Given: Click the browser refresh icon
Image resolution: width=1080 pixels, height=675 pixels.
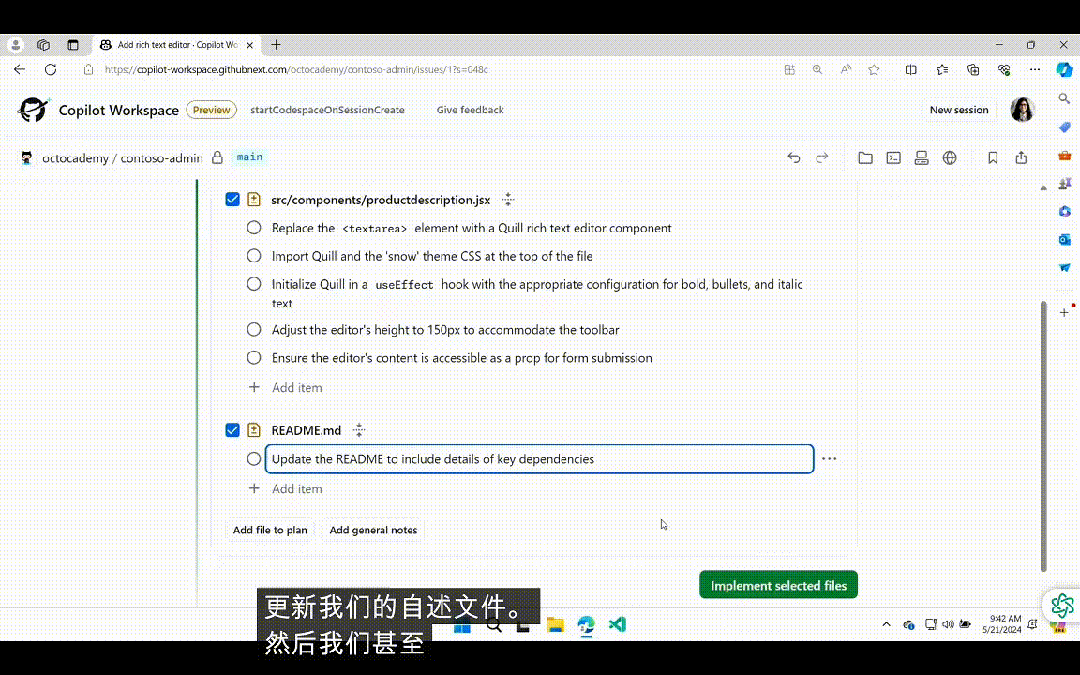Looking at the screenshot, I should click(x=50, y=70).
